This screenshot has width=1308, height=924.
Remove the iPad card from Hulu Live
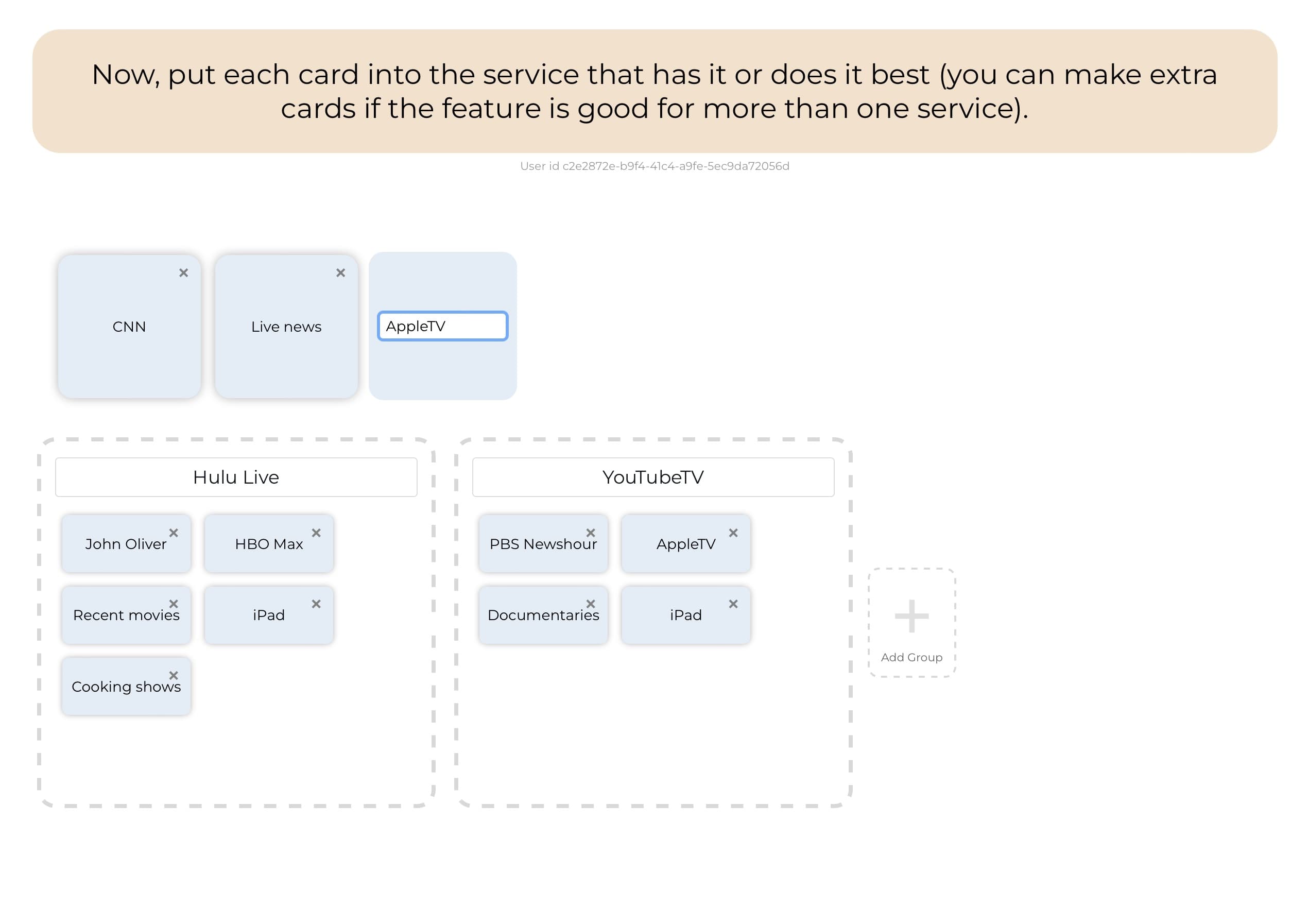pyautogui.click(x=316, y=605)
